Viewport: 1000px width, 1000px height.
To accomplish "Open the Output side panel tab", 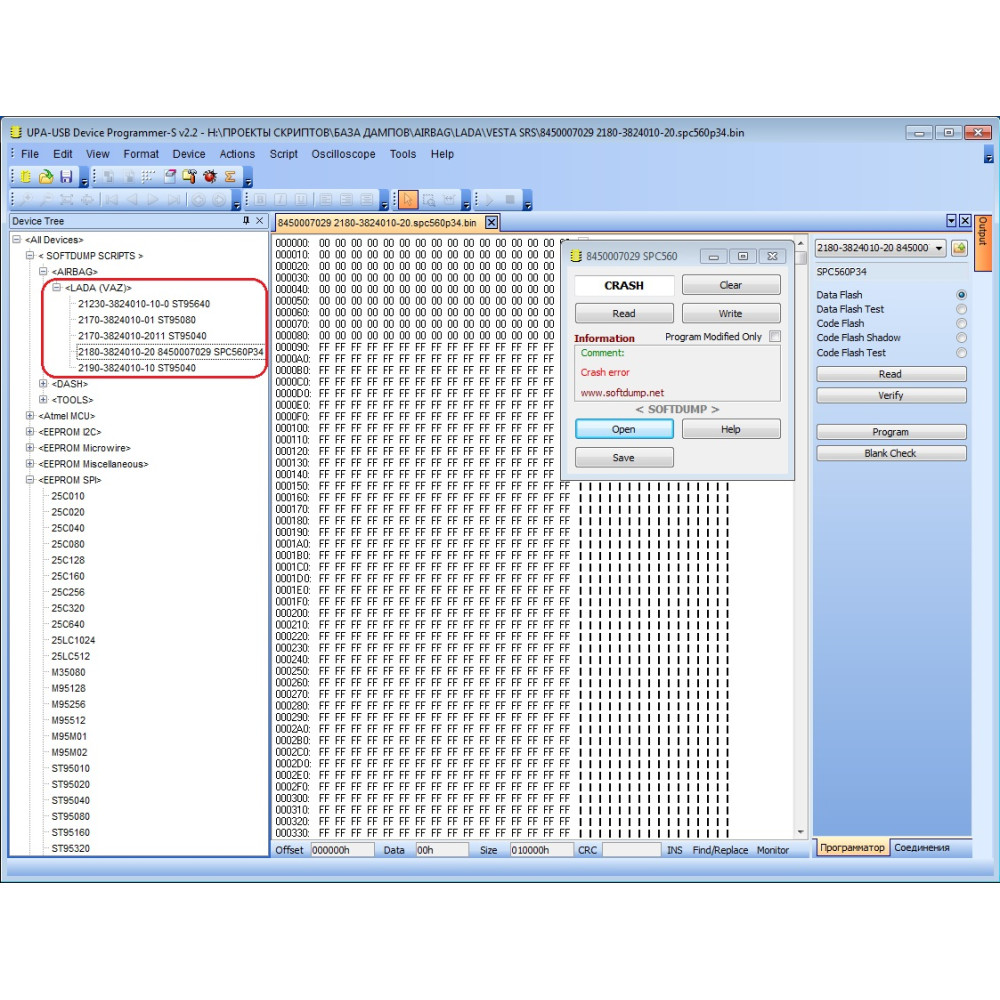I will click(x=983, y=243).
